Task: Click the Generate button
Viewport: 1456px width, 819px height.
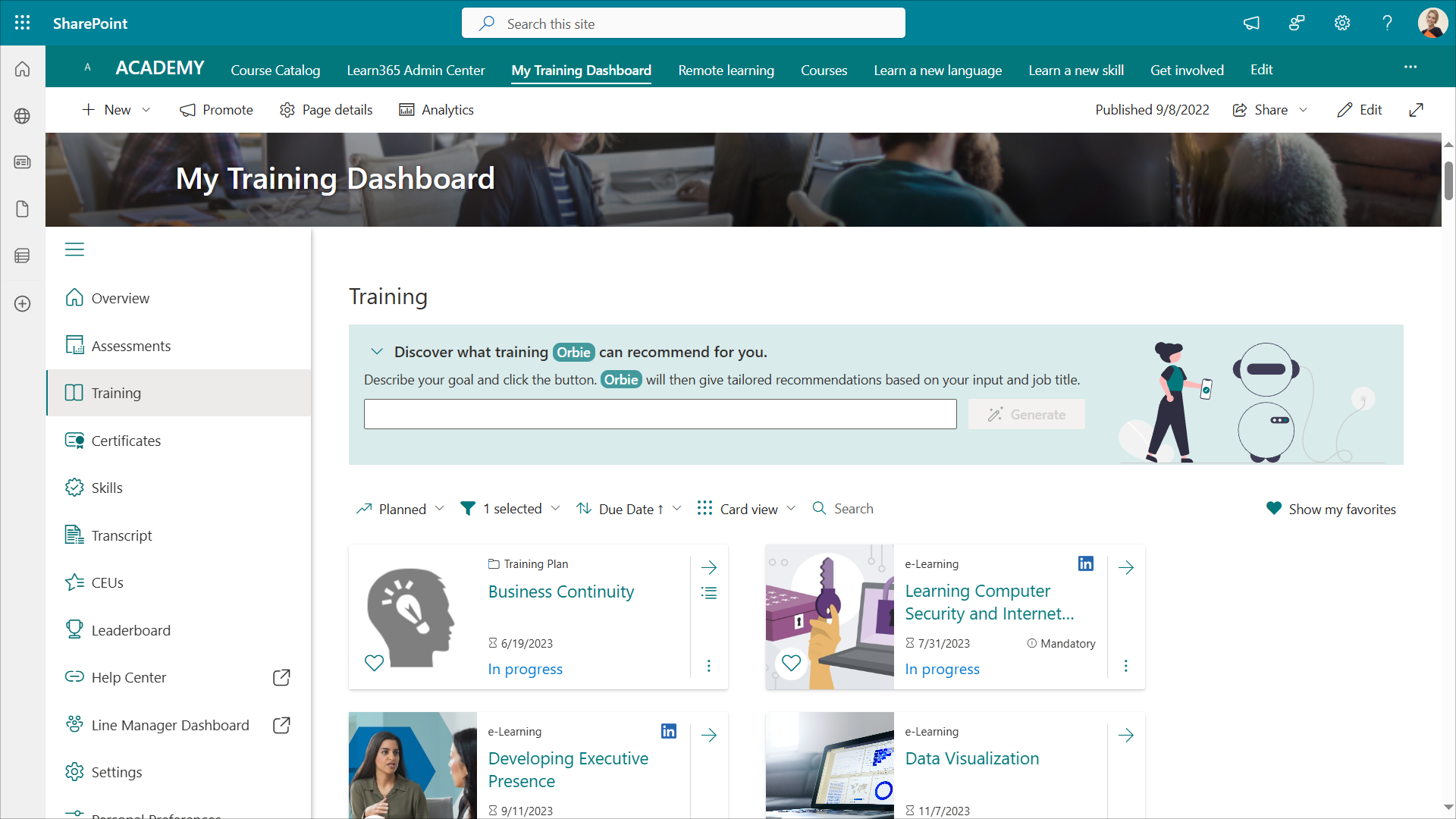Action: click(x=1026, y=415)
